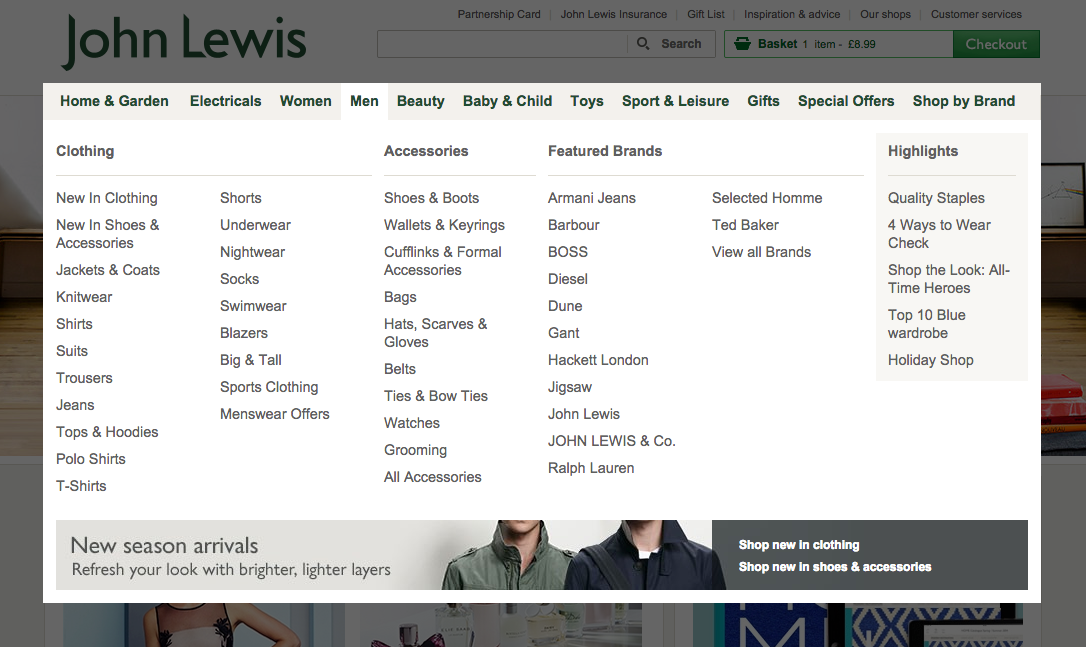Open the John Lewis logo homepage

point(184,42)
